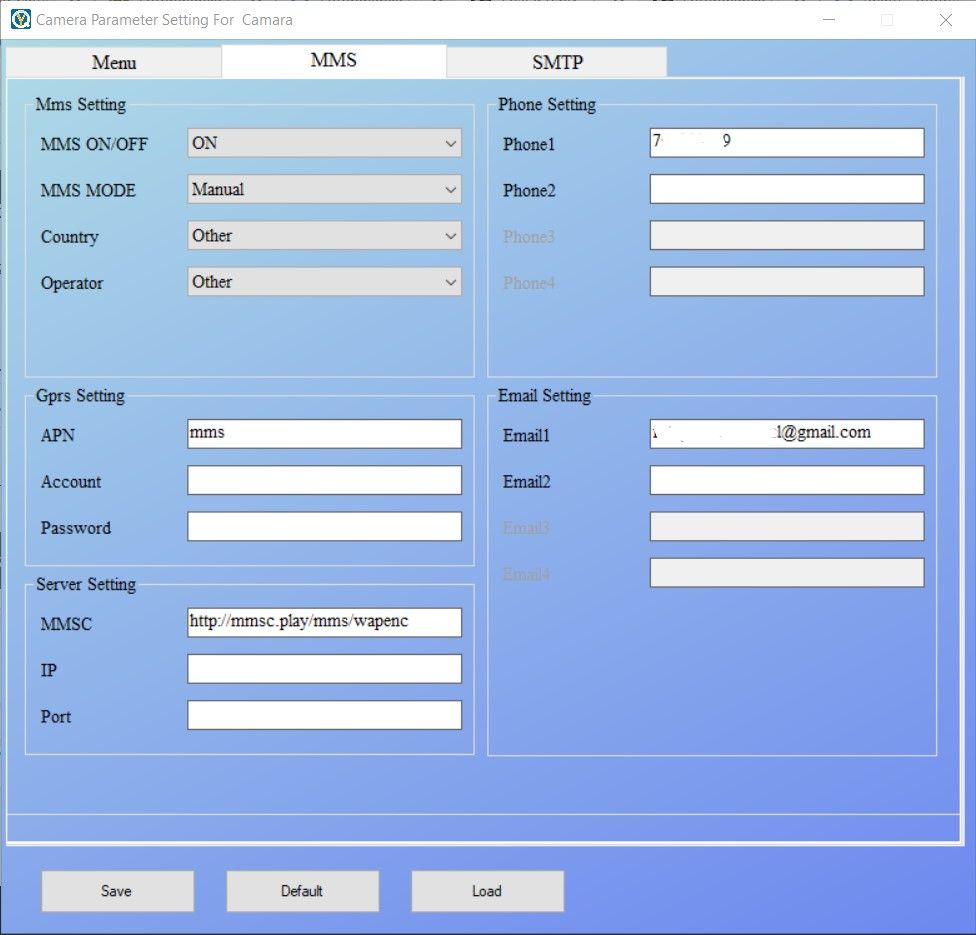Screen dimensions: 976x935
Task: Close the Camera Parameter Setting window
Action: click(946, 20)
